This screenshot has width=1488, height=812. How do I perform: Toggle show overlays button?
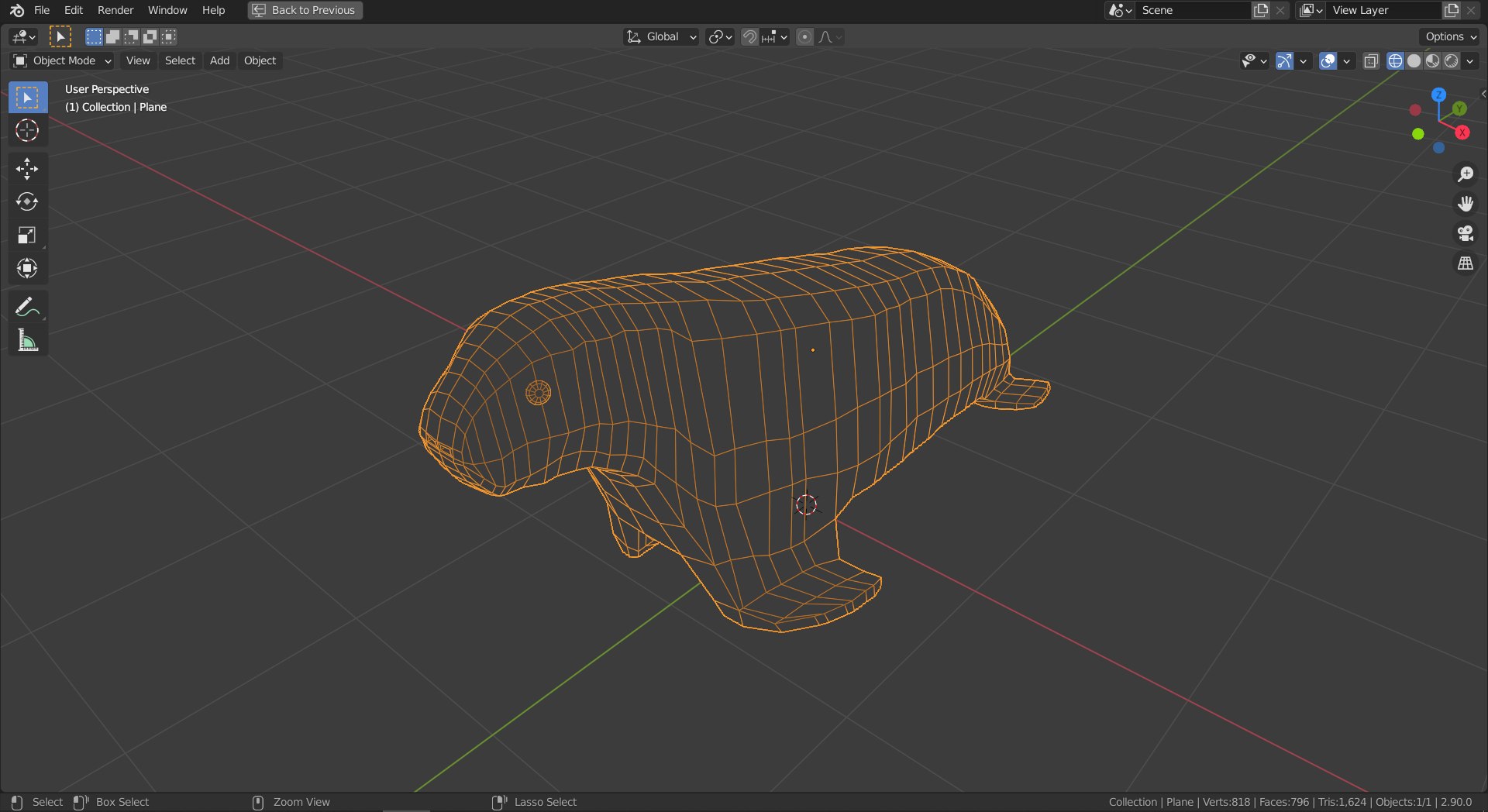pyautogui.click(x=1328, y=60)
